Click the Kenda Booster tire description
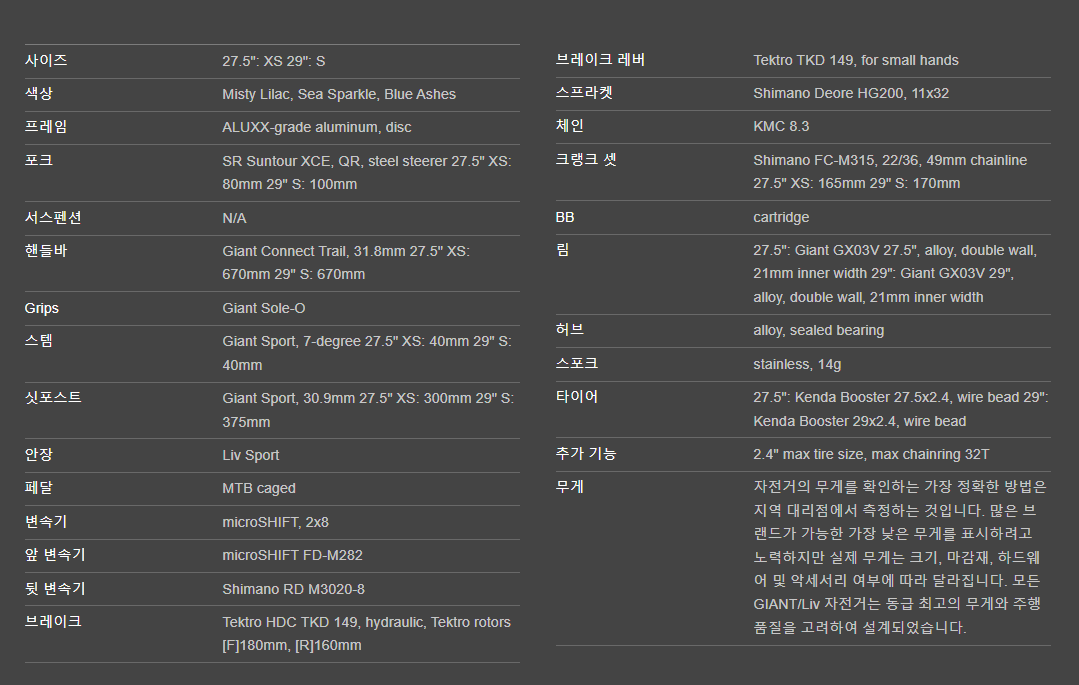This screenshot has height=685, width=1079. click(x=900, y=409)
